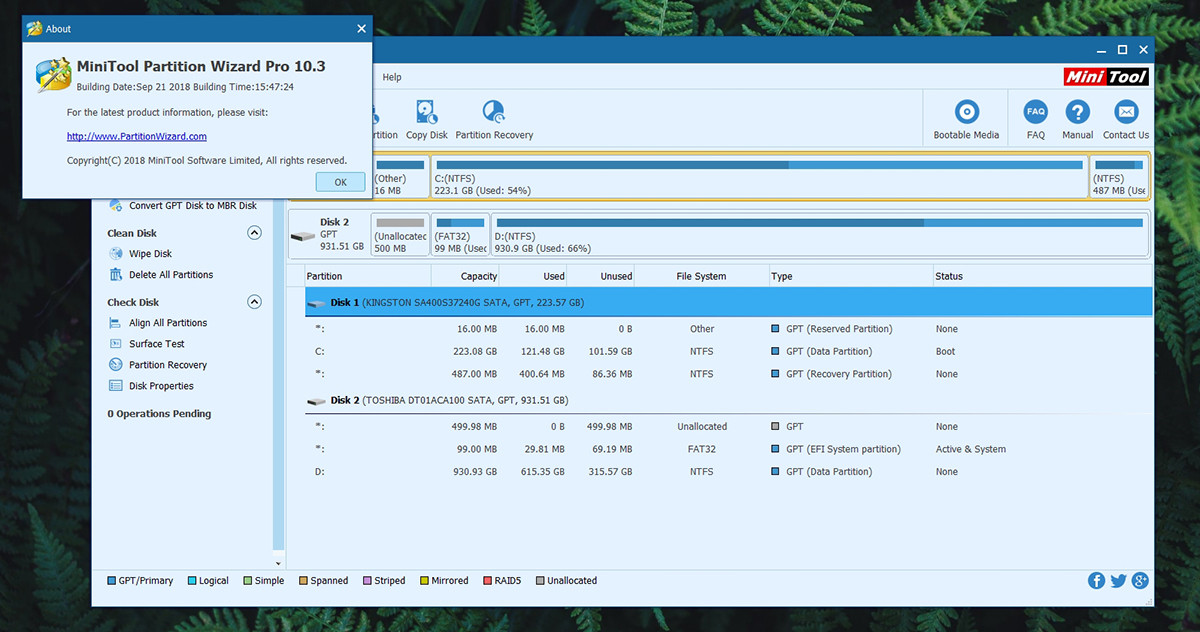This screenshot has width=1200, height=632.
Task: Click the Unallocated legend swatch
Action: (x=541, y=580)
